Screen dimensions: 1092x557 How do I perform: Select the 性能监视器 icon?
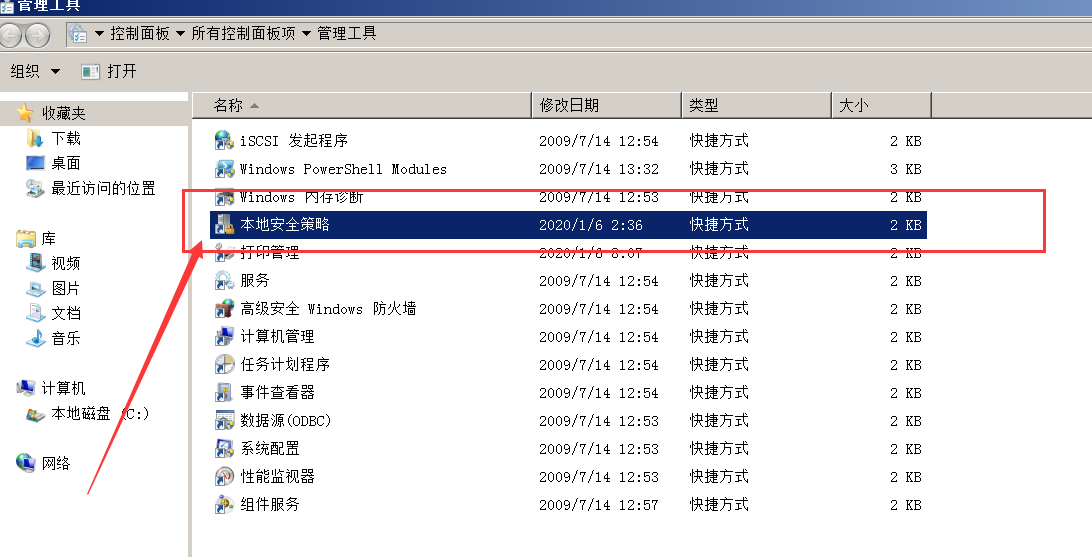click(224, 476)
